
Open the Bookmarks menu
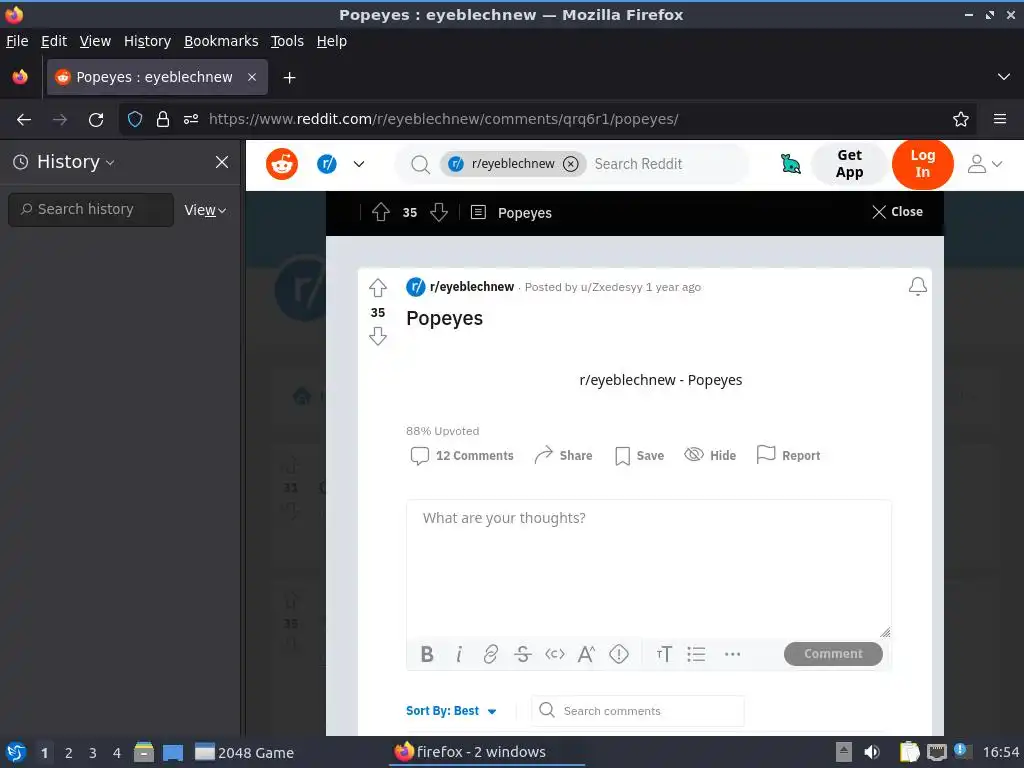coord(221,41)
